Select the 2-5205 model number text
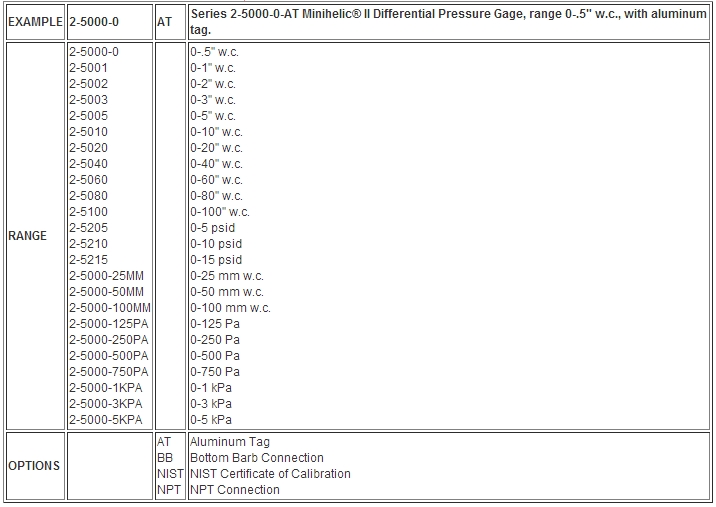 89,228
